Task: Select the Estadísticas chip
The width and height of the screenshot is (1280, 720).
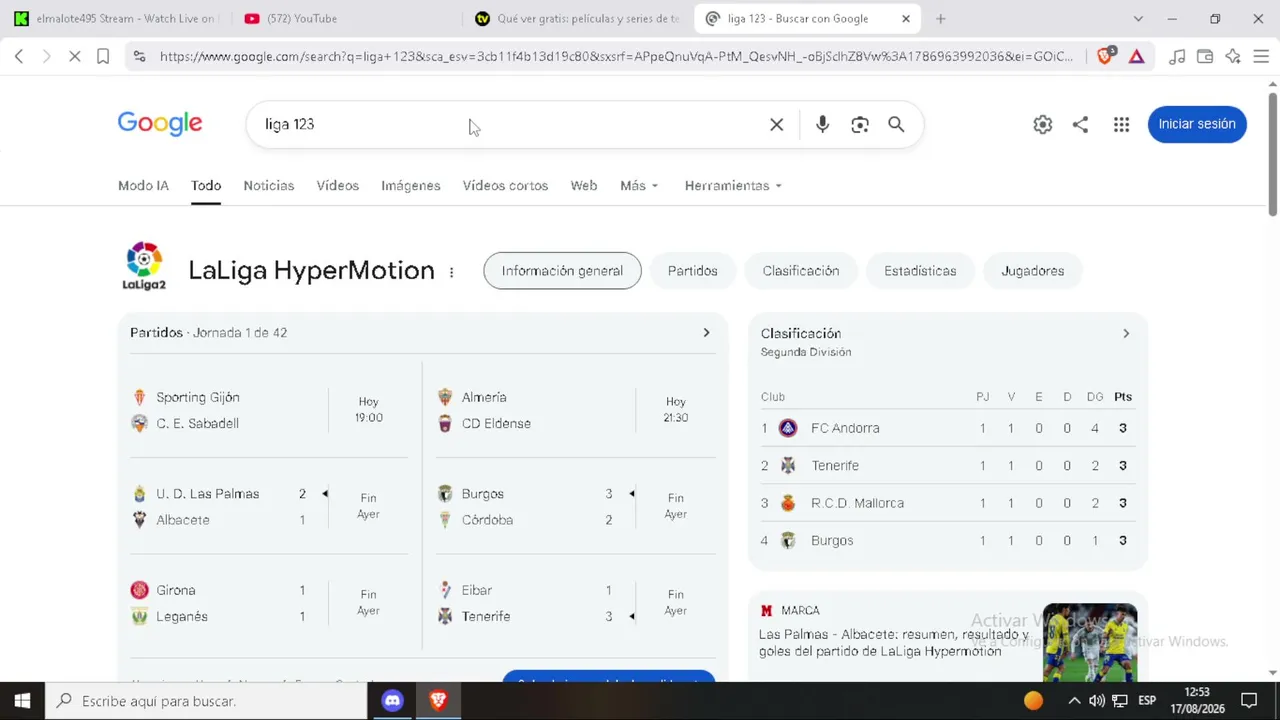Action: [920, 271]
